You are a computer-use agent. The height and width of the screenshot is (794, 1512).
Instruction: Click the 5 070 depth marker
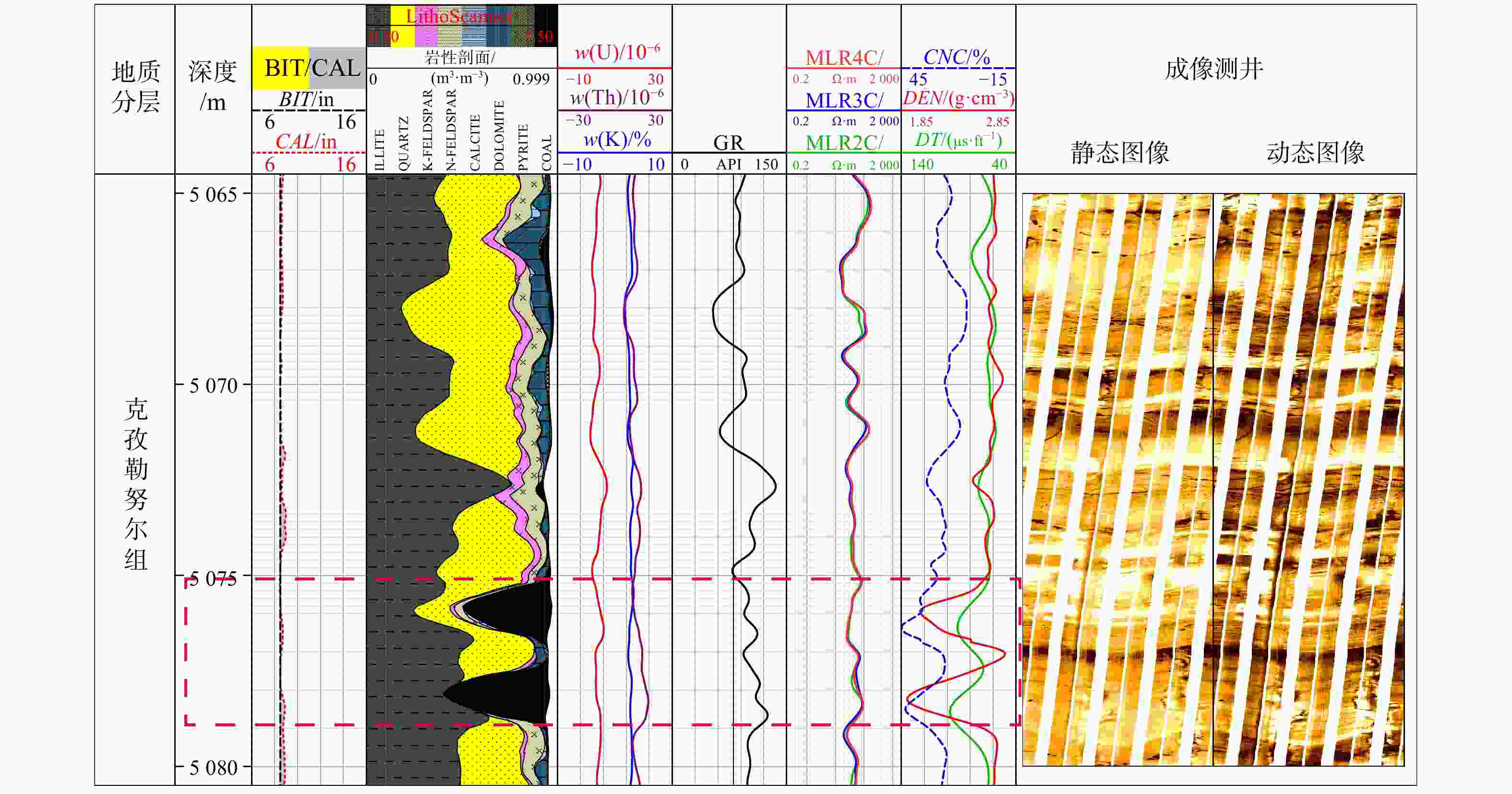click(213, 385)
